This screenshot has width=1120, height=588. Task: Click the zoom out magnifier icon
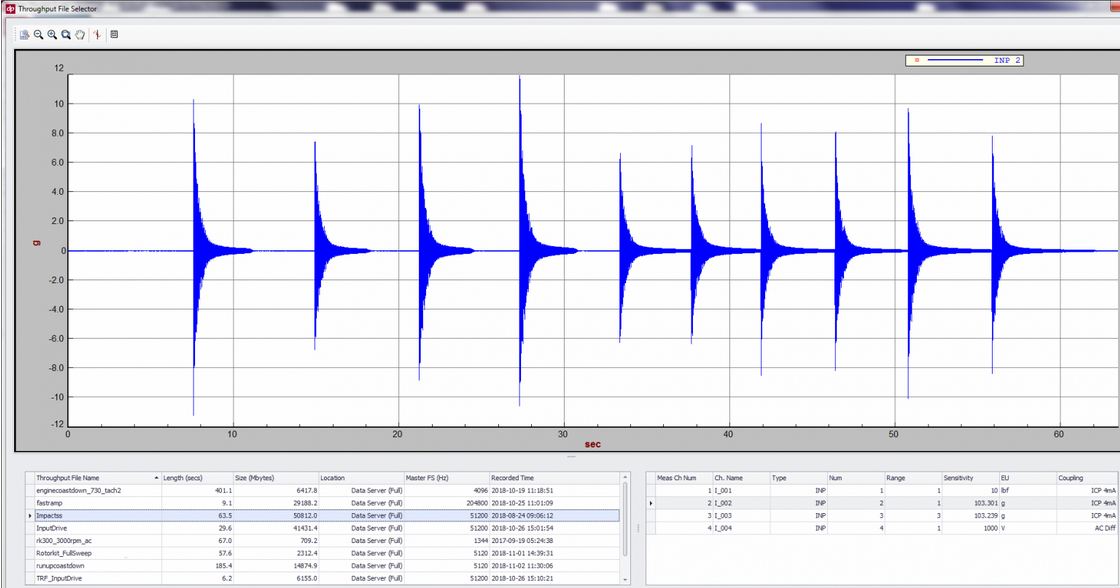pyautogui.click(x=38, y=35)
